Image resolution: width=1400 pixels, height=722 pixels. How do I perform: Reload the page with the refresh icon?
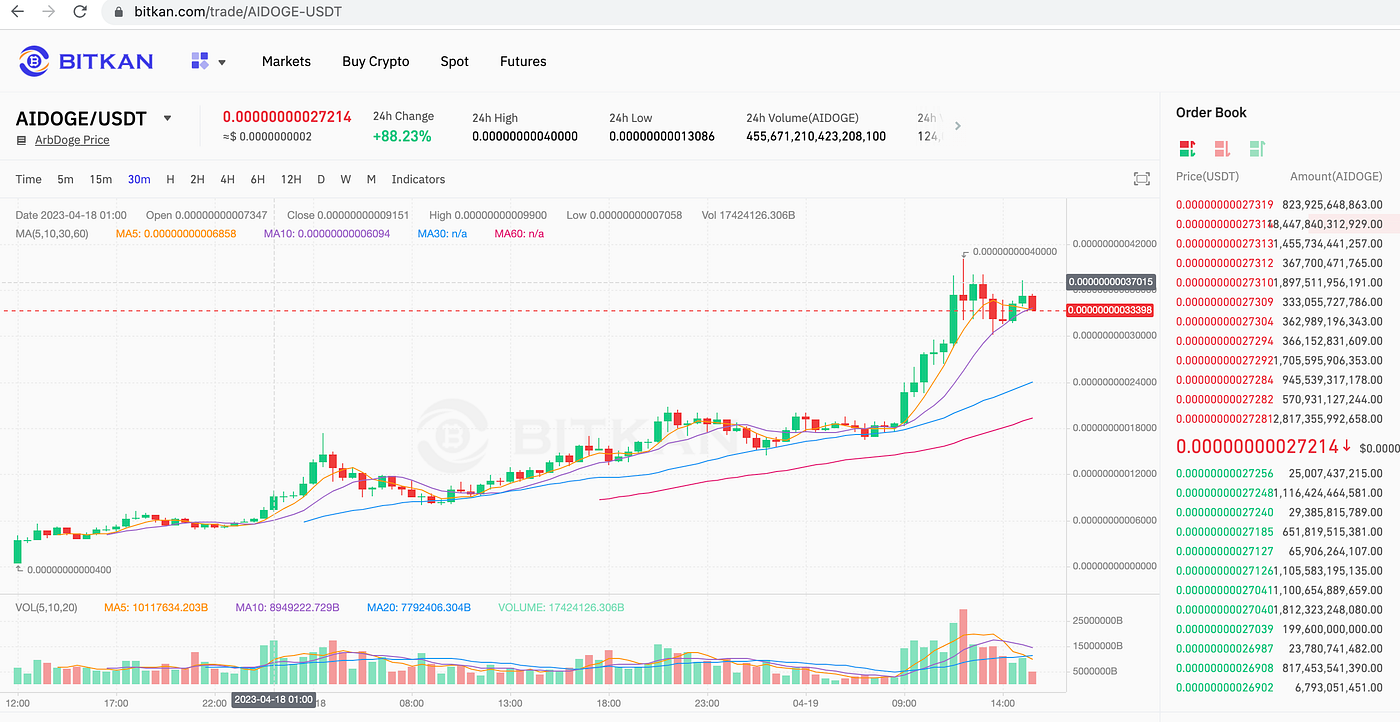tap(82, 12)
